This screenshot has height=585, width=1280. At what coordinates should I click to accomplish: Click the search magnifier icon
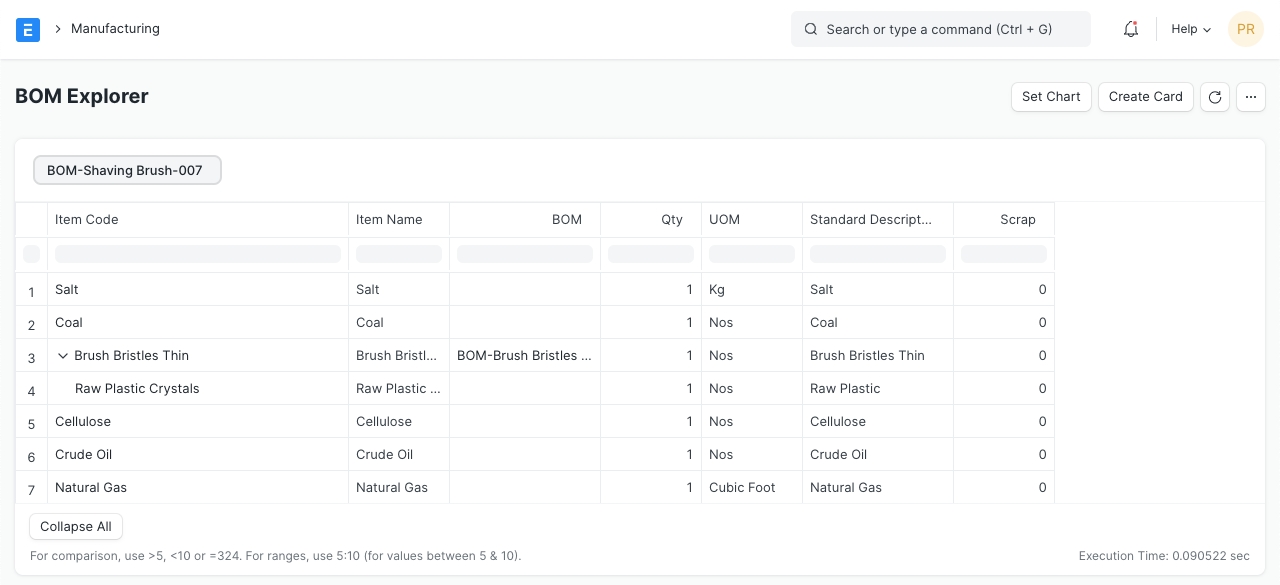[x=811, y=29]
